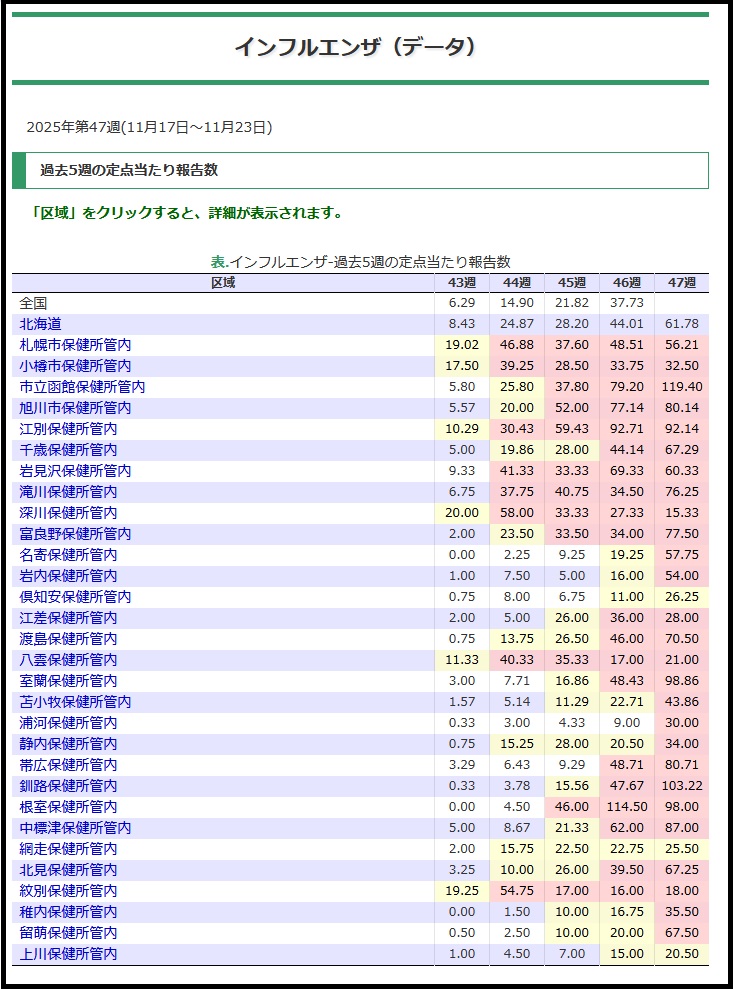The image size is (733, 989).
Task: Click the 江別保健所管内 link
Action: 68,429
